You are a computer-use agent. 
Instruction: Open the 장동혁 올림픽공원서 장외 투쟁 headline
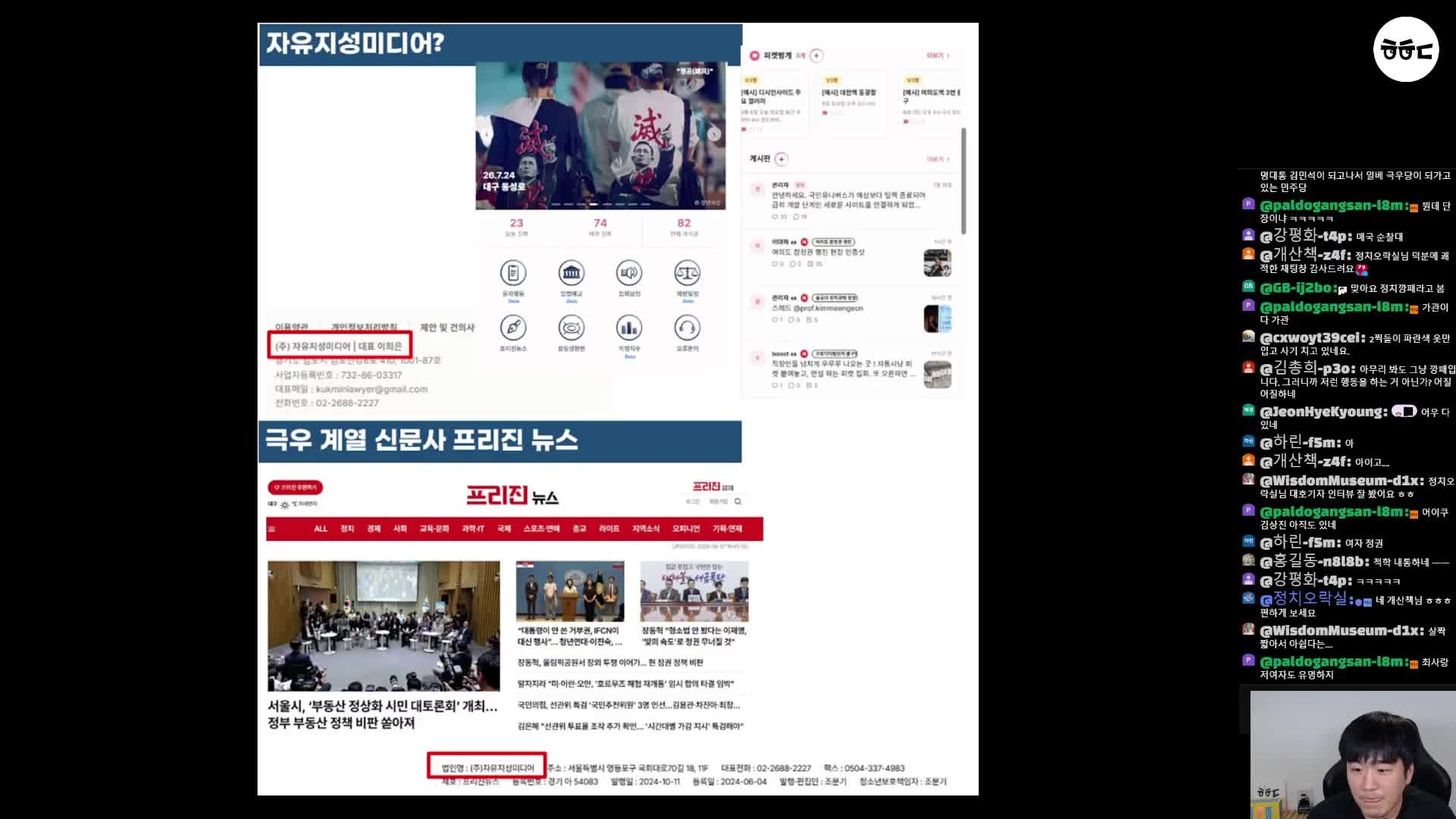click(x=610, y=663)
